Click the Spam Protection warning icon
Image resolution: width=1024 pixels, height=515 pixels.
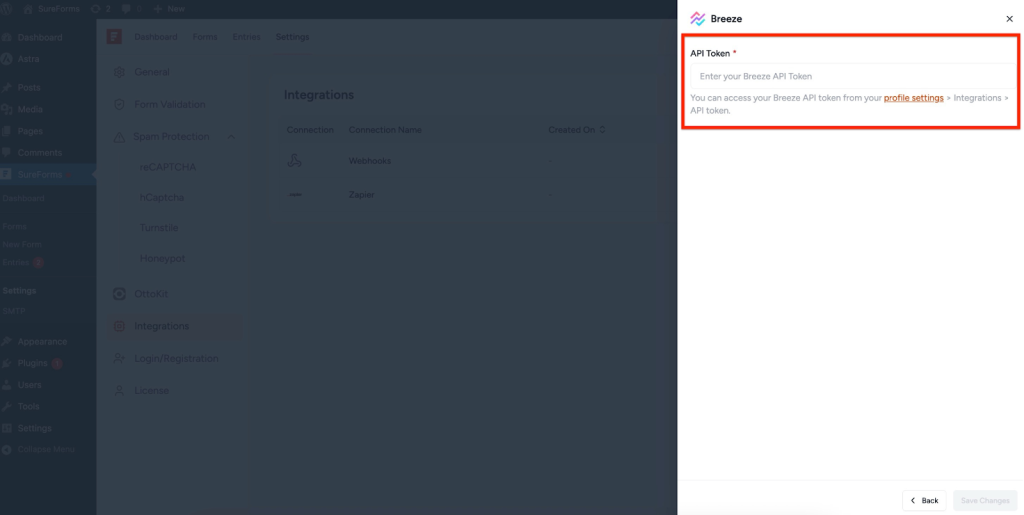119,137
